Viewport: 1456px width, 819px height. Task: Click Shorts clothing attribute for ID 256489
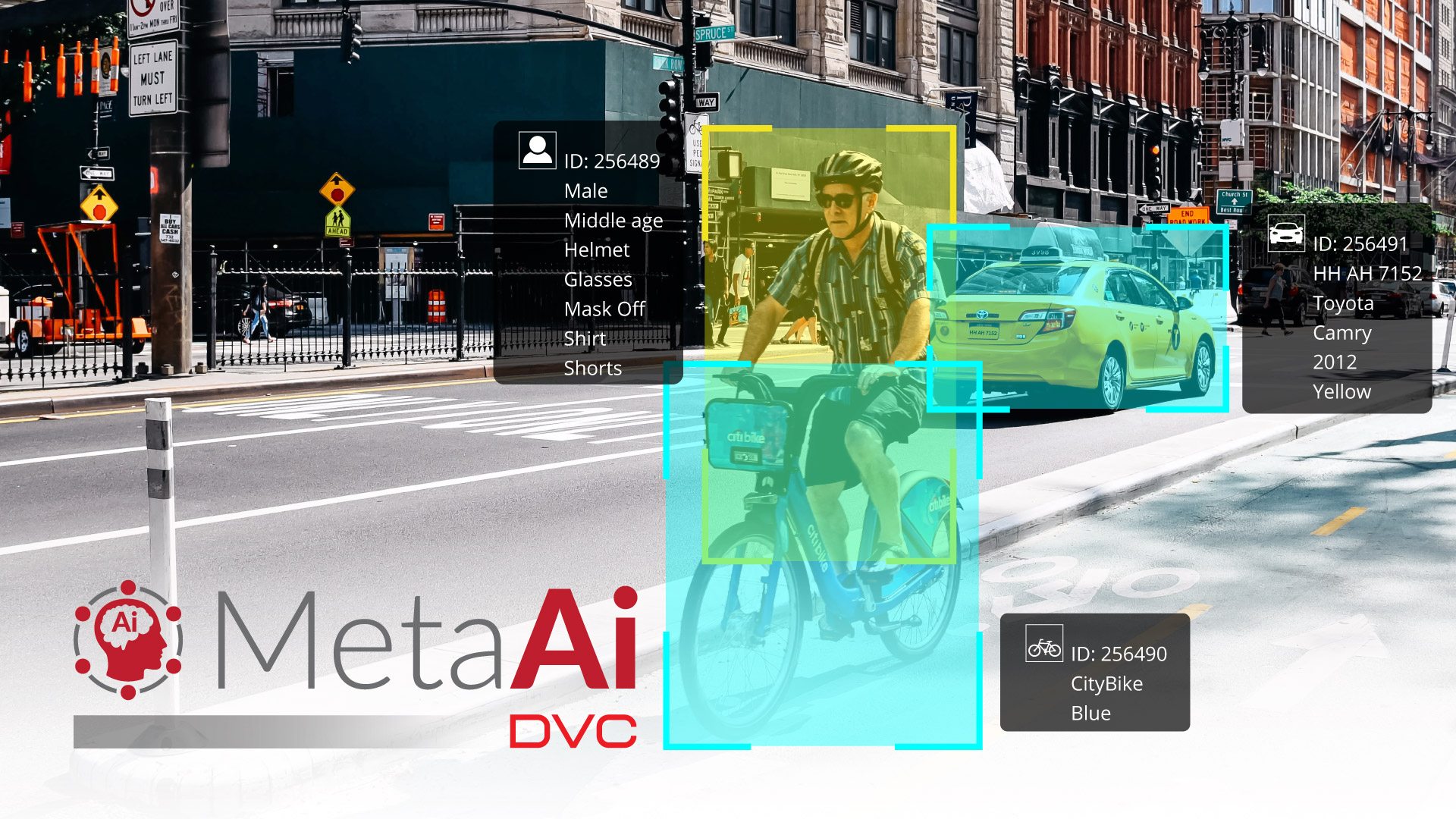click(x=591, y=367)
